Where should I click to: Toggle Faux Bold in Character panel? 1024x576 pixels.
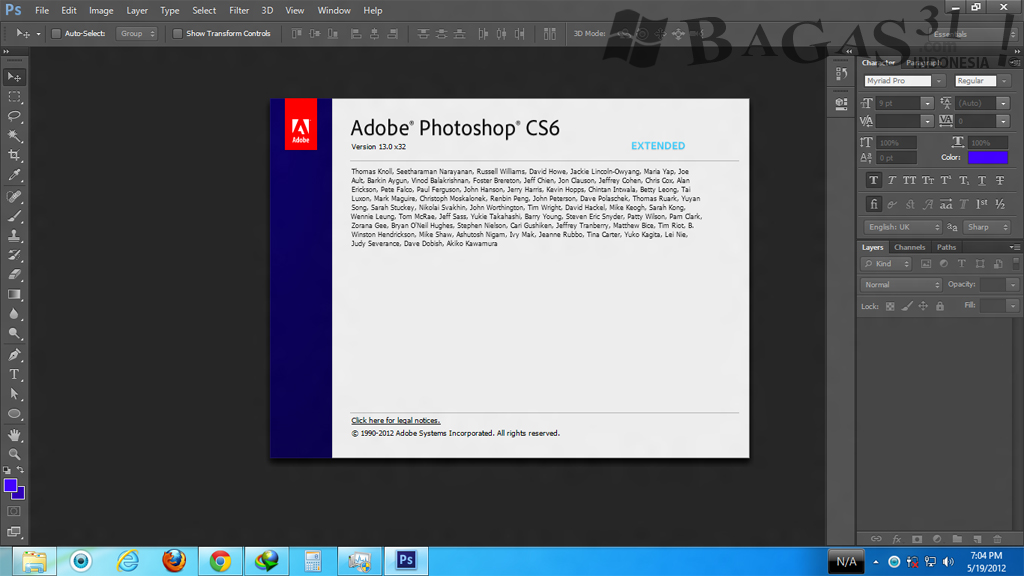coord(873,180)
